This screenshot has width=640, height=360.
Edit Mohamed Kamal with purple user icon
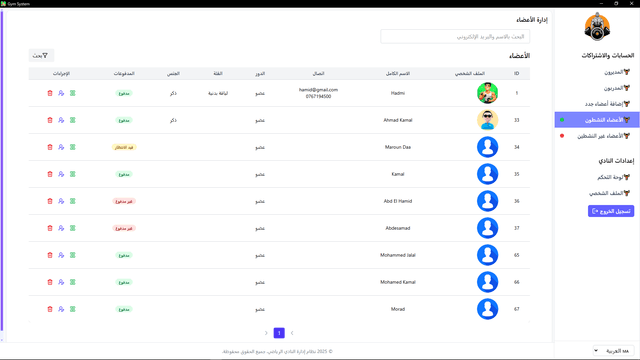61,282
